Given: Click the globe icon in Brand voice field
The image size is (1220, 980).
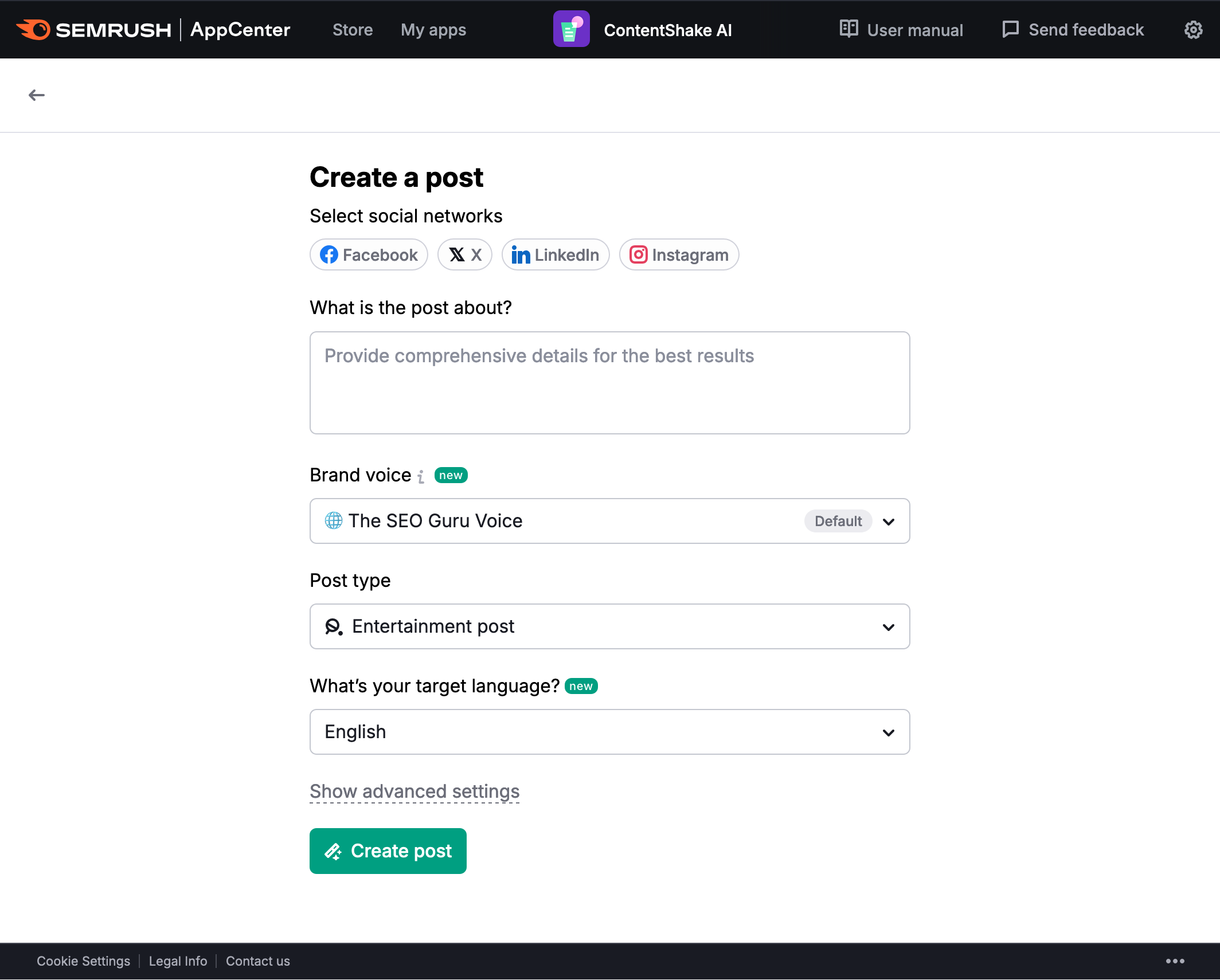Looking at the screenshot, I should 334,521.
